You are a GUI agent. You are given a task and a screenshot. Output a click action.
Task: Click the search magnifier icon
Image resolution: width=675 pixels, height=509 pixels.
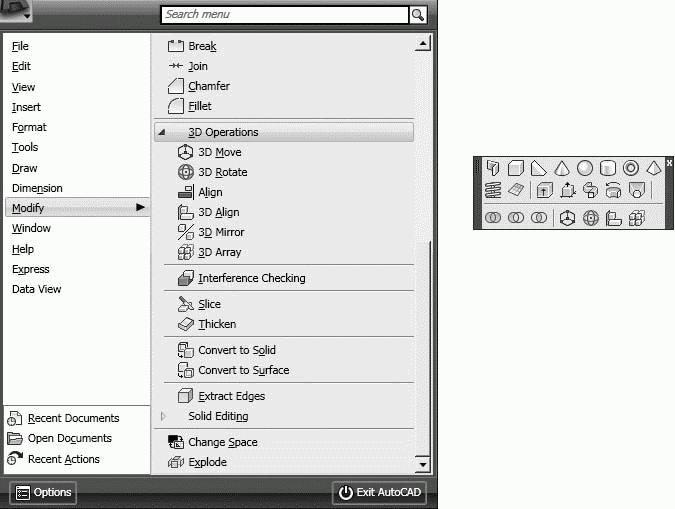pos(418,15)
